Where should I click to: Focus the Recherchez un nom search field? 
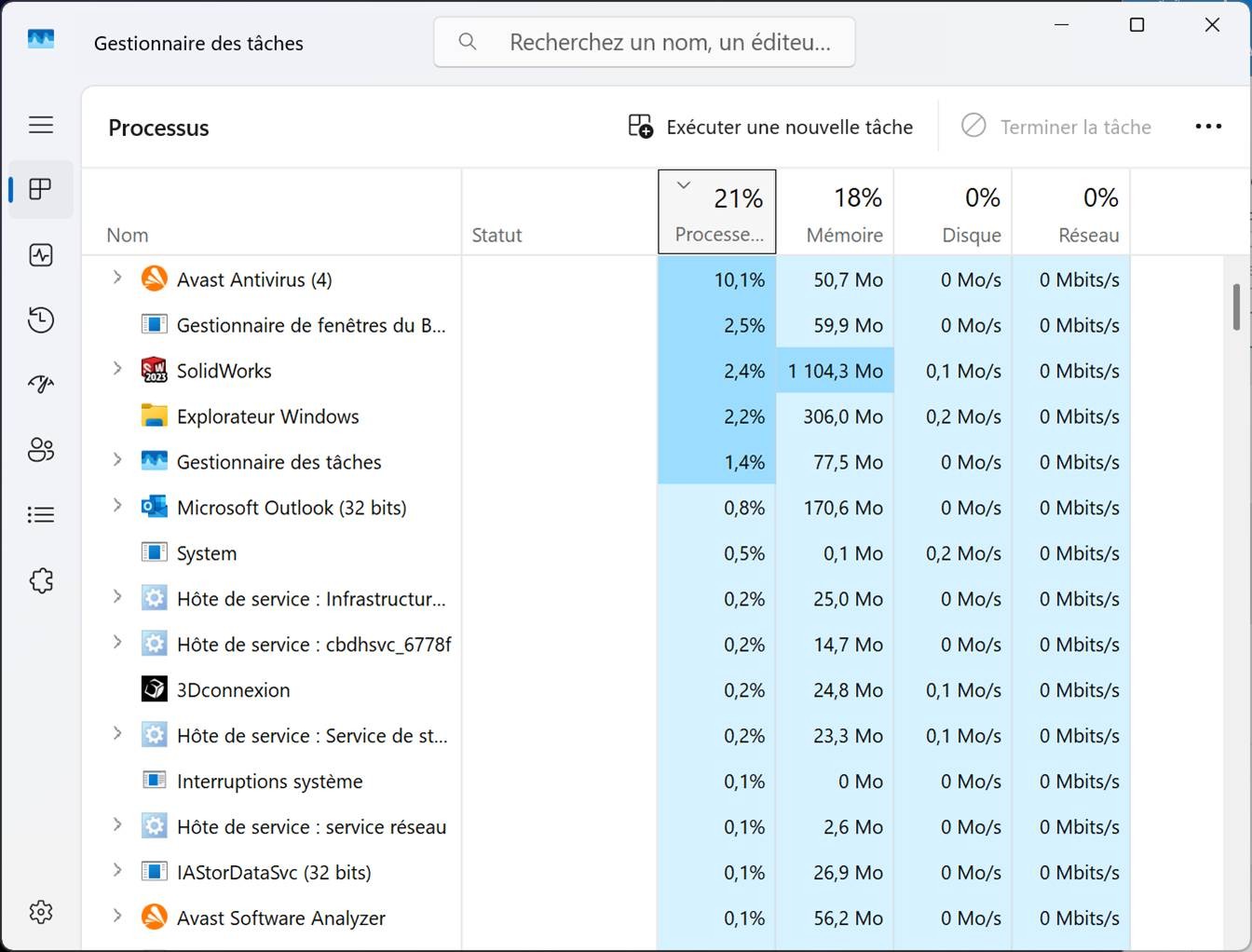click(x=645, y=42)
